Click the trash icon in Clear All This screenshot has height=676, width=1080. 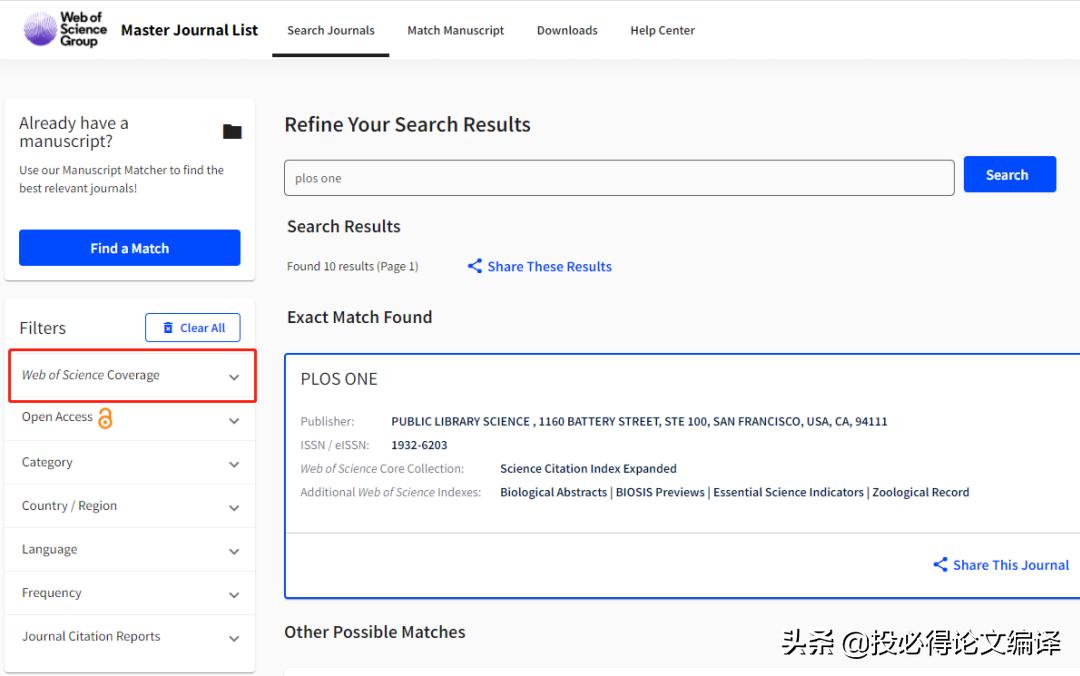tap(167, 327)
